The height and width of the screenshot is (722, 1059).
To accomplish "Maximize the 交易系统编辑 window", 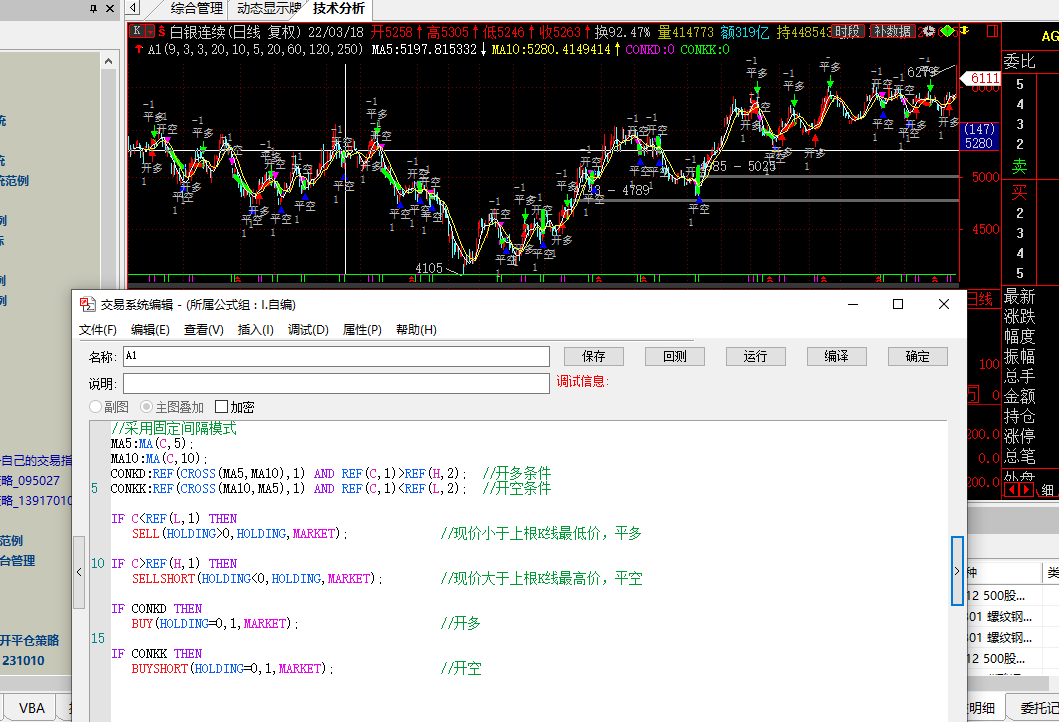I will pyautogui.click(x=898, y=305).
